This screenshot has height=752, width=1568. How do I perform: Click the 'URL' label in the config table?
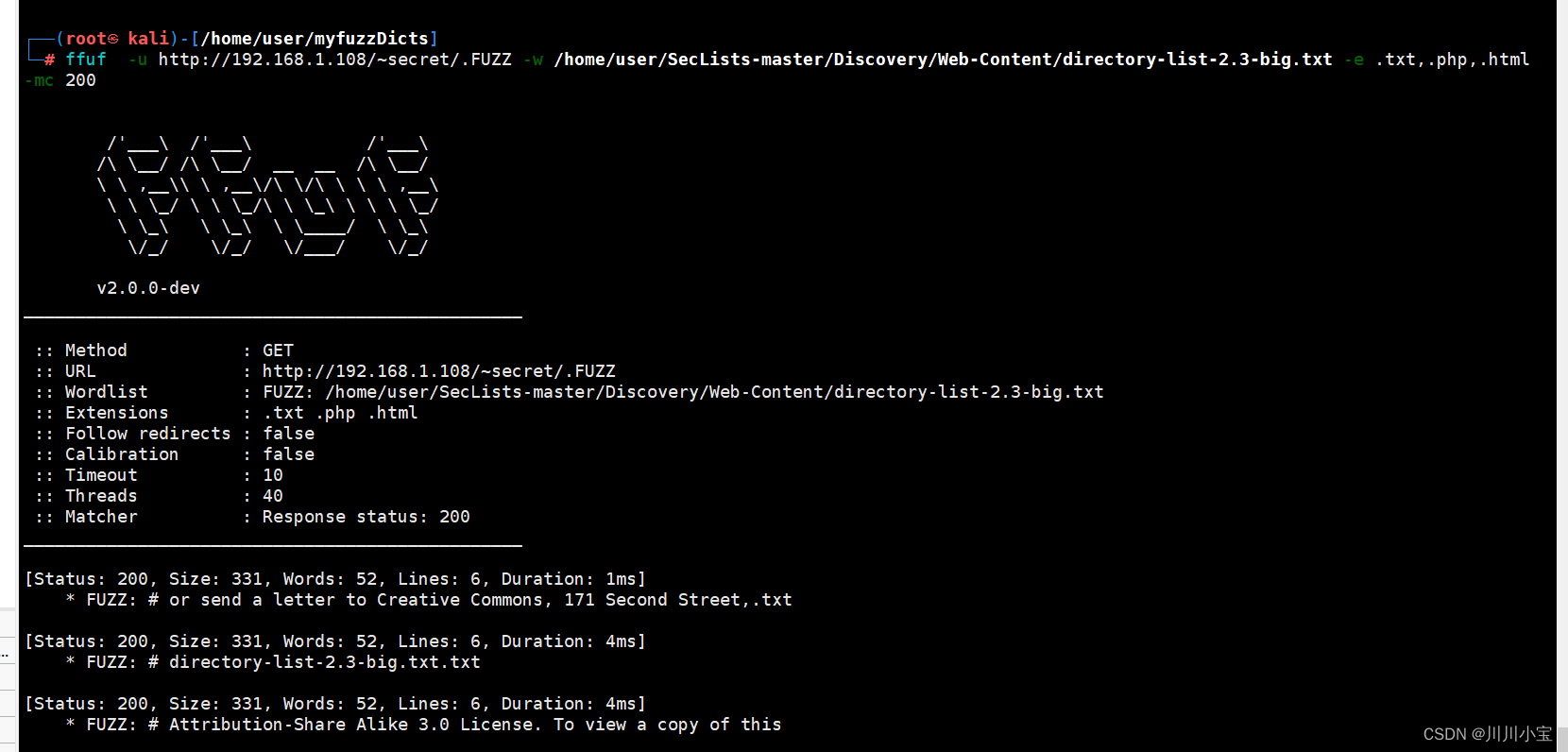[80, 371]
